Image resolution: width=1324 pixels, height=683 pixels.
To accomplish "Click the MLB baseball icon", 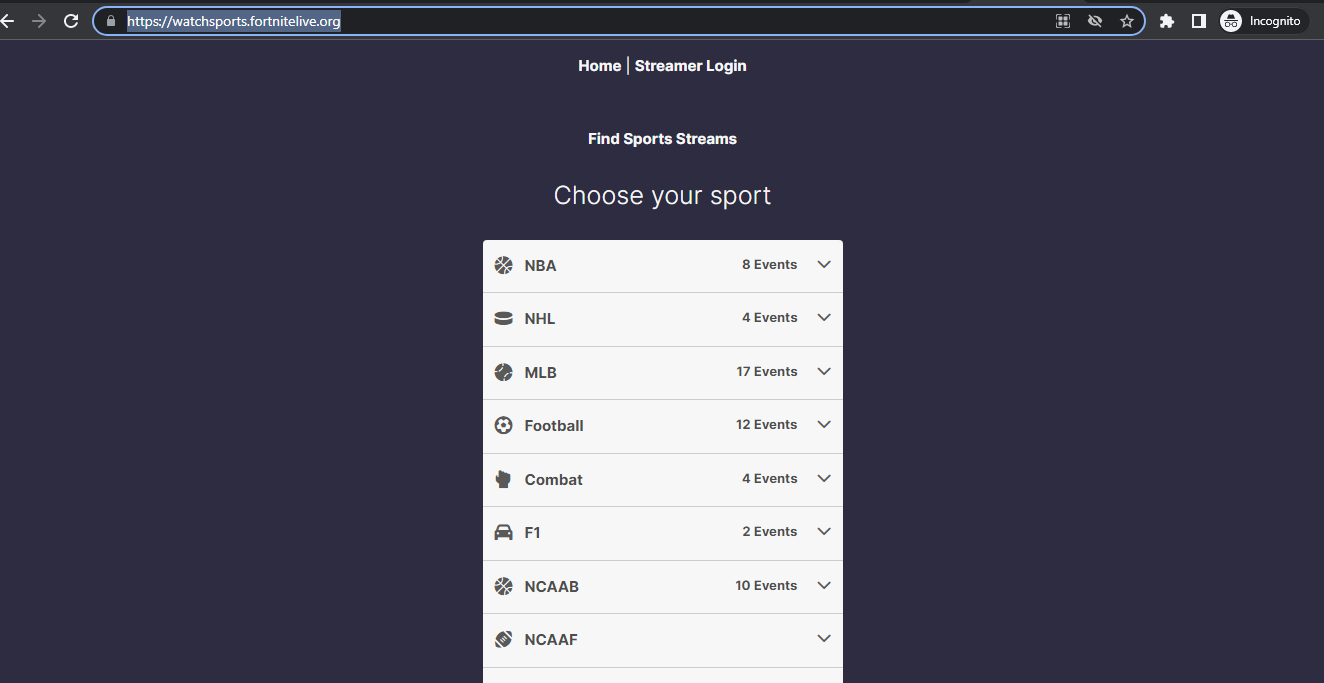I will click(x=503, y=371).
